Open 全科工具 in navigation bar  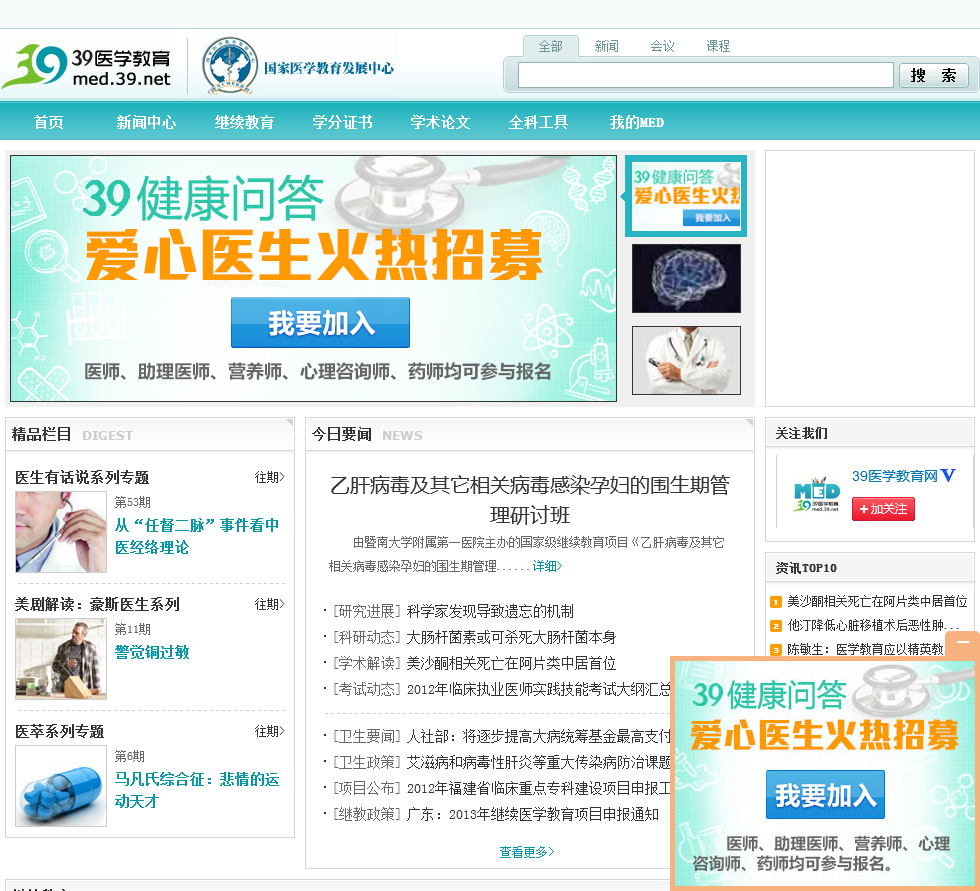point(538,122)
